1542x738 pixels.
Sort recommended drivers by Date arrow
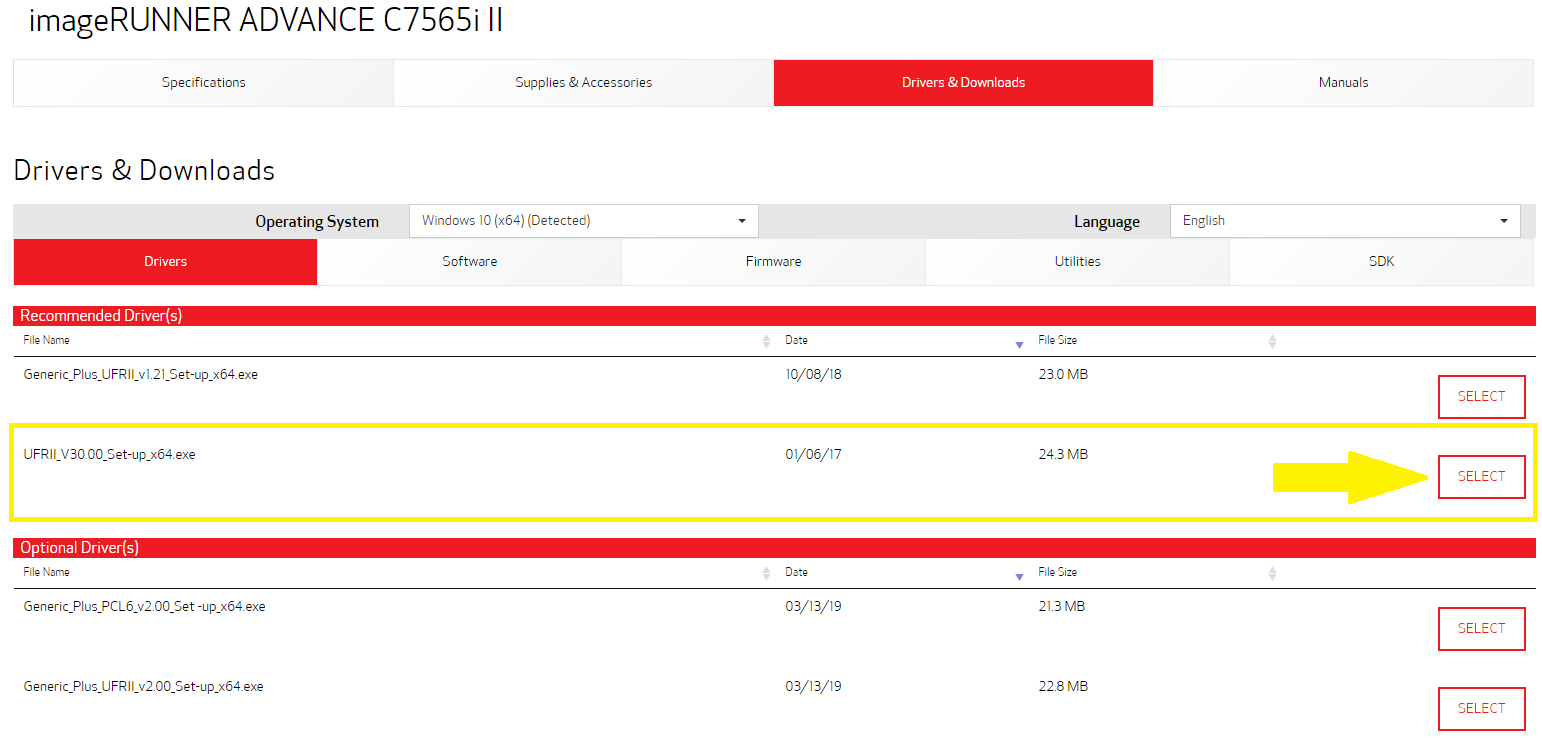[x=1019, y=344]
